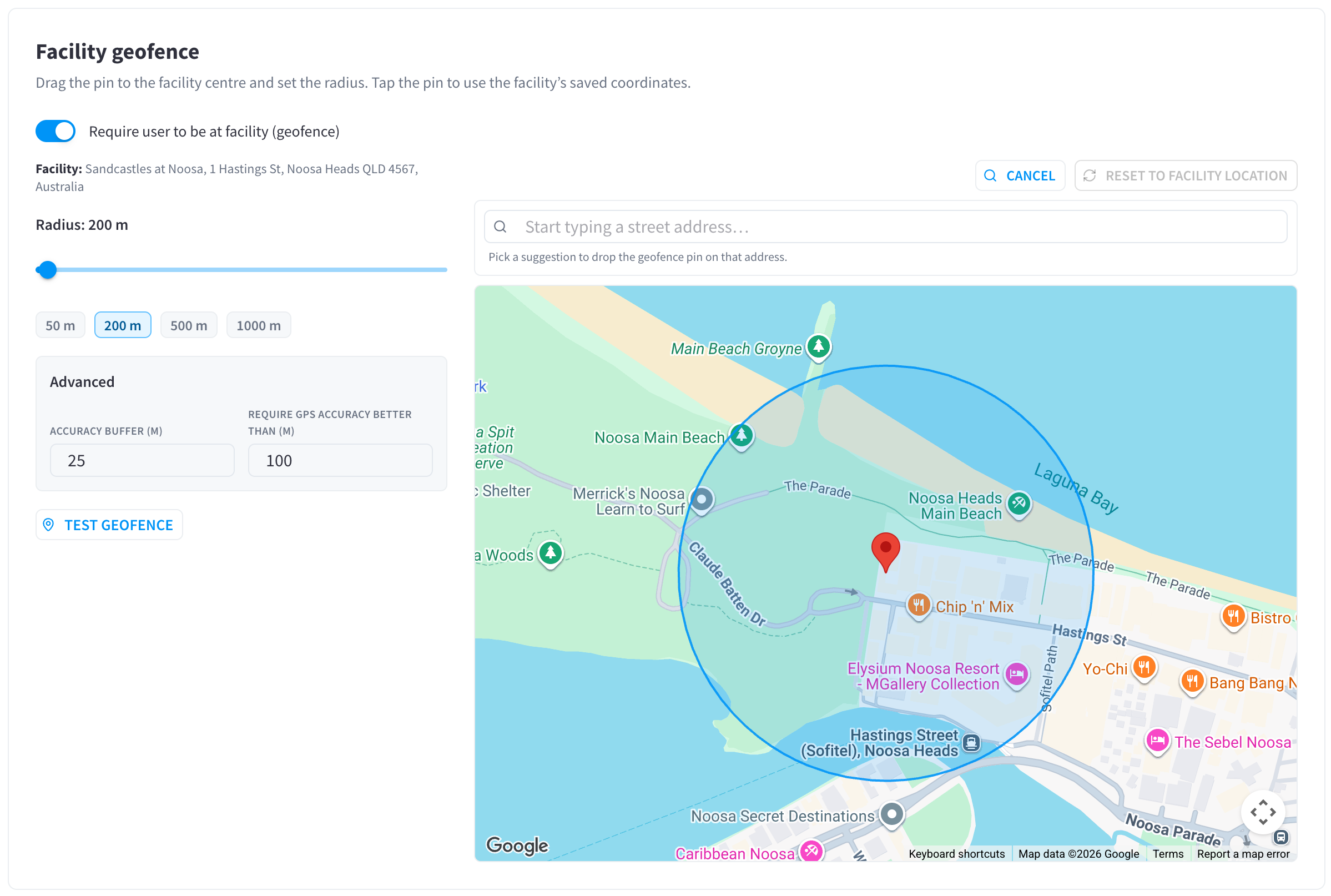Click the refresh icon on the Reset button
Screen dimensions: 1331x896
pyautogui.click(x=1090, y=175)
